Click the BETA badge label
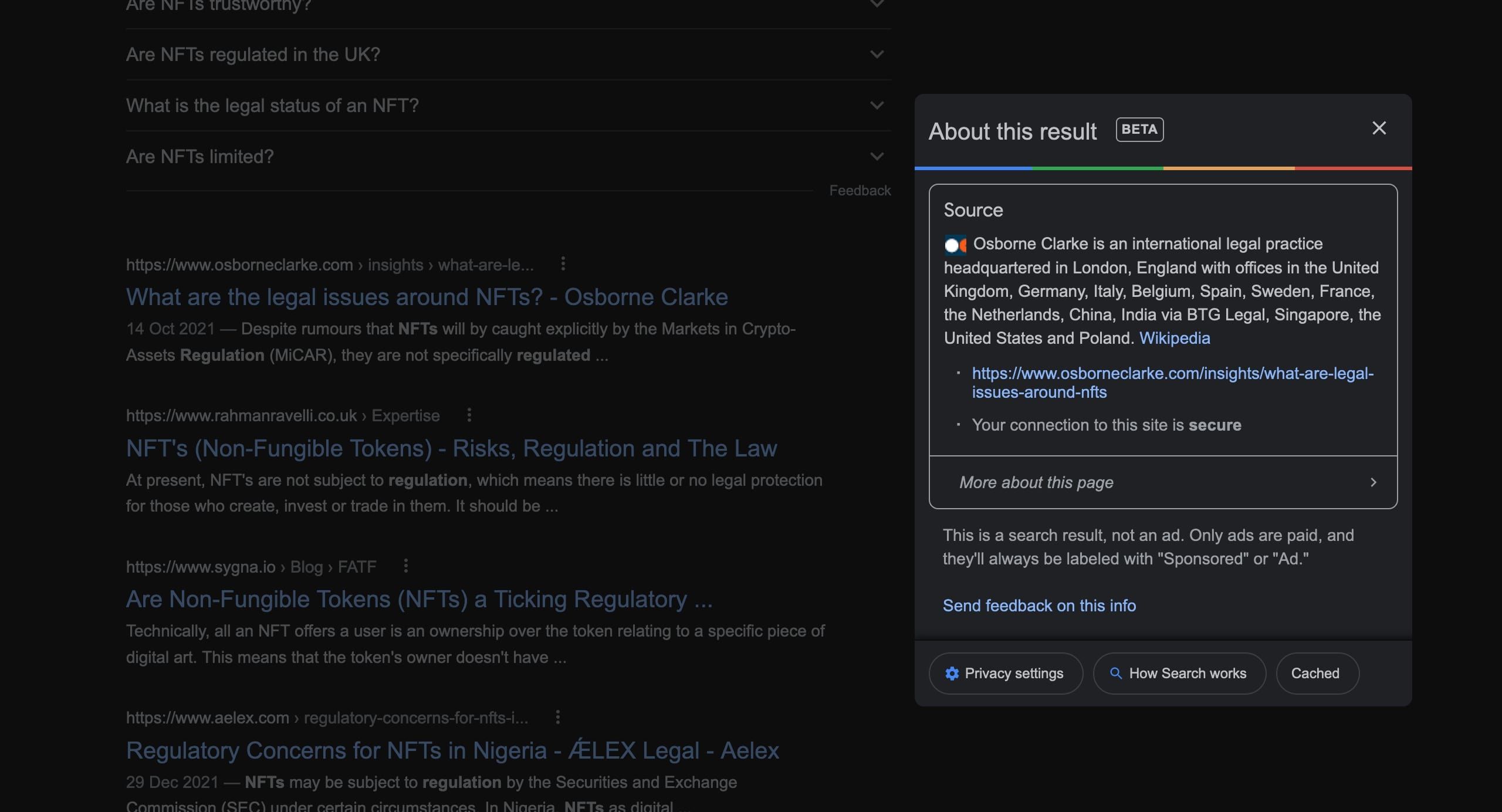 pos(1139,130)
